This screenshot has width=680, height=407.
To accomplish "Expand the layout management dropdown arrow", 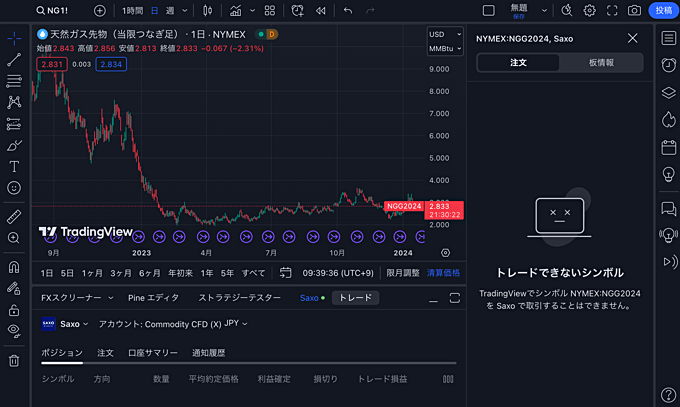I will [x=544, y=10].
